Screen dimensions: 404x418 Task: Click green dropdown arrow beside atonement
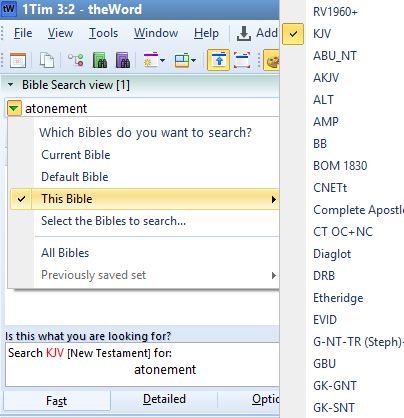click(x=14, y=108)
